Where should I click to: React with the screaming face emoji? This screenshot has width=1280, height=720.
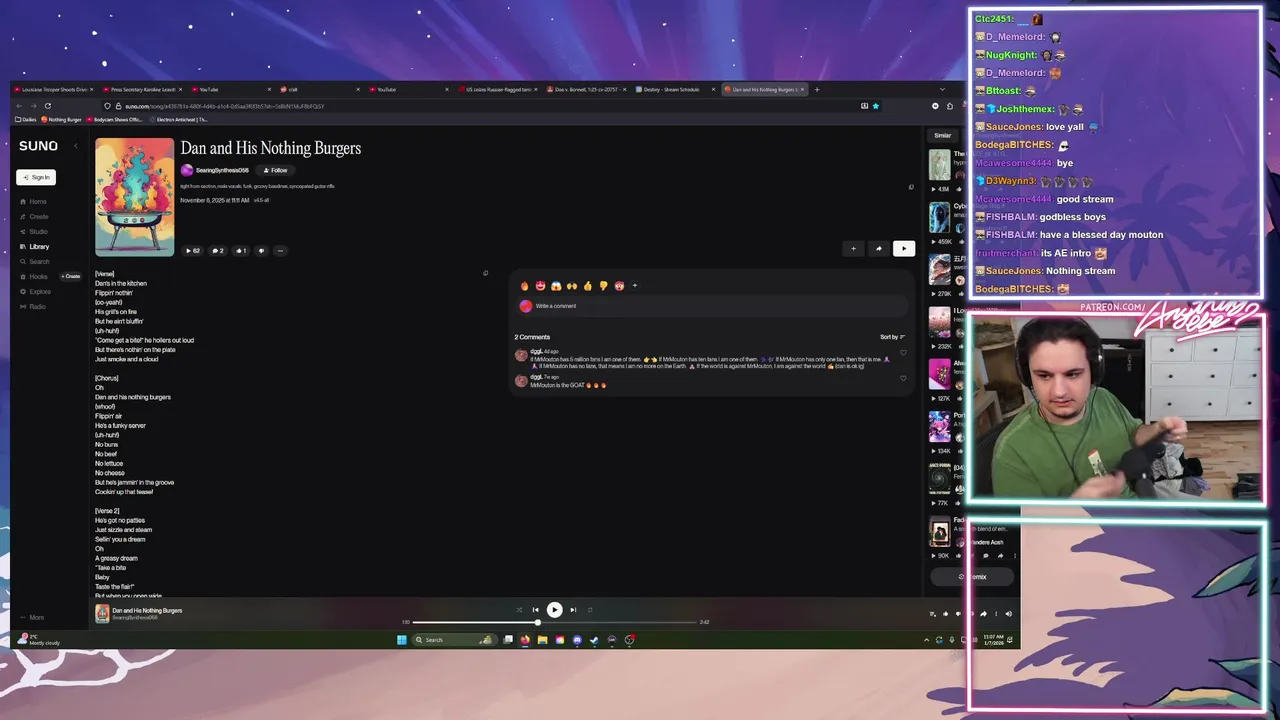click(556, 286)
